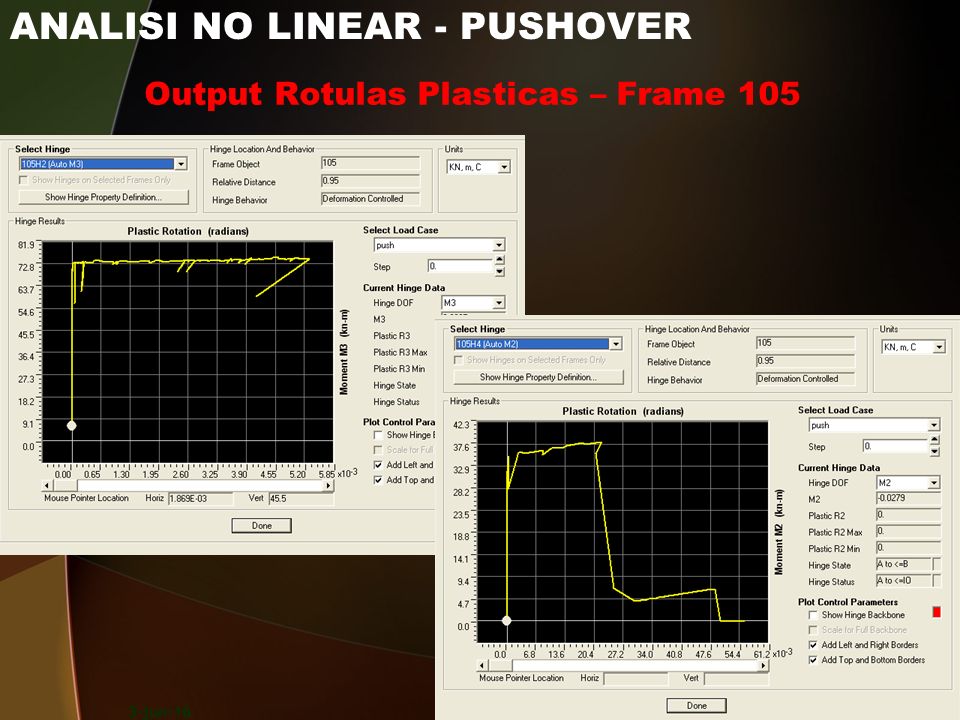Click right scroll arrow under M2 plot
Viewport: 960px width, 720px height.
(763, 666)
